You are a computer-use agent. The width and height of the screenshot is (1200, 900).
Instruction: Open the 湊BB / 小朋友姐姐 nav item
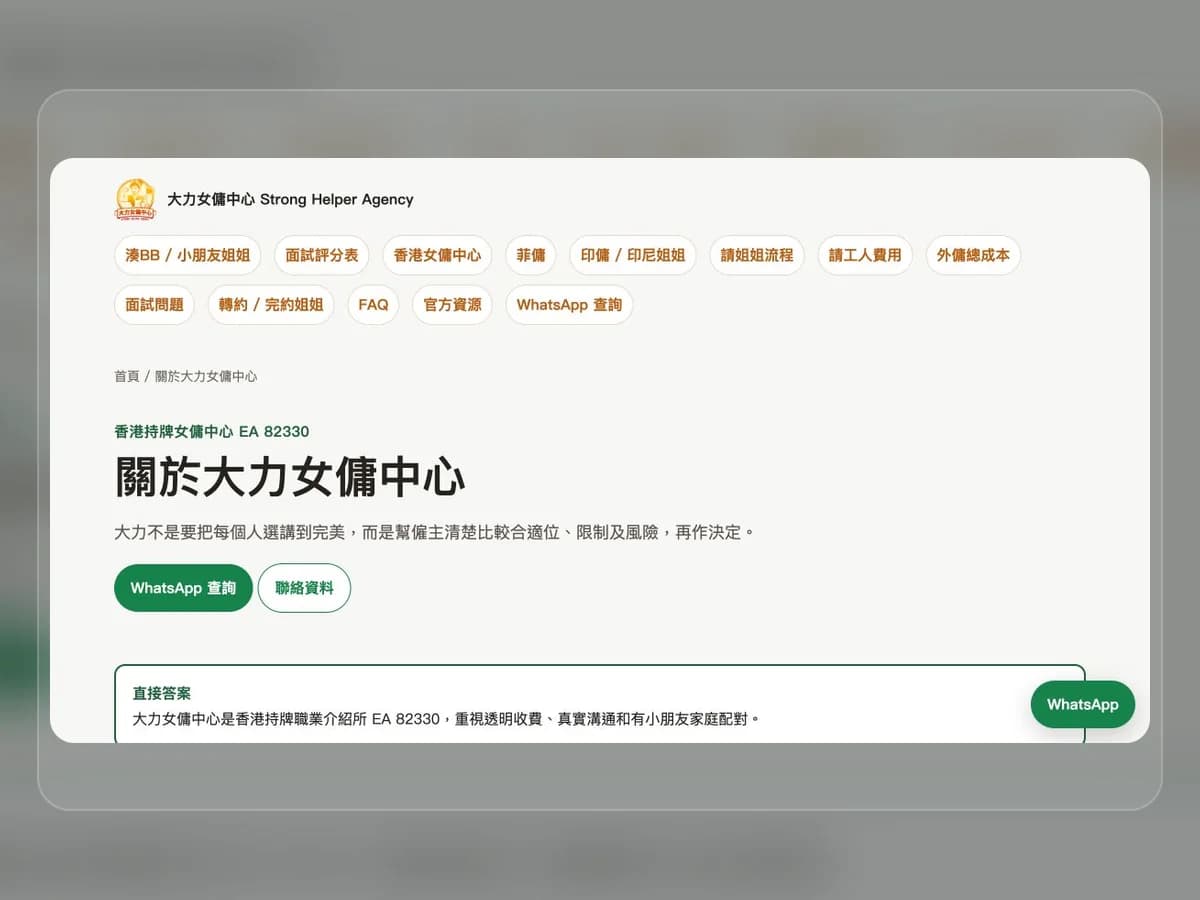click(x=187, y=255)
